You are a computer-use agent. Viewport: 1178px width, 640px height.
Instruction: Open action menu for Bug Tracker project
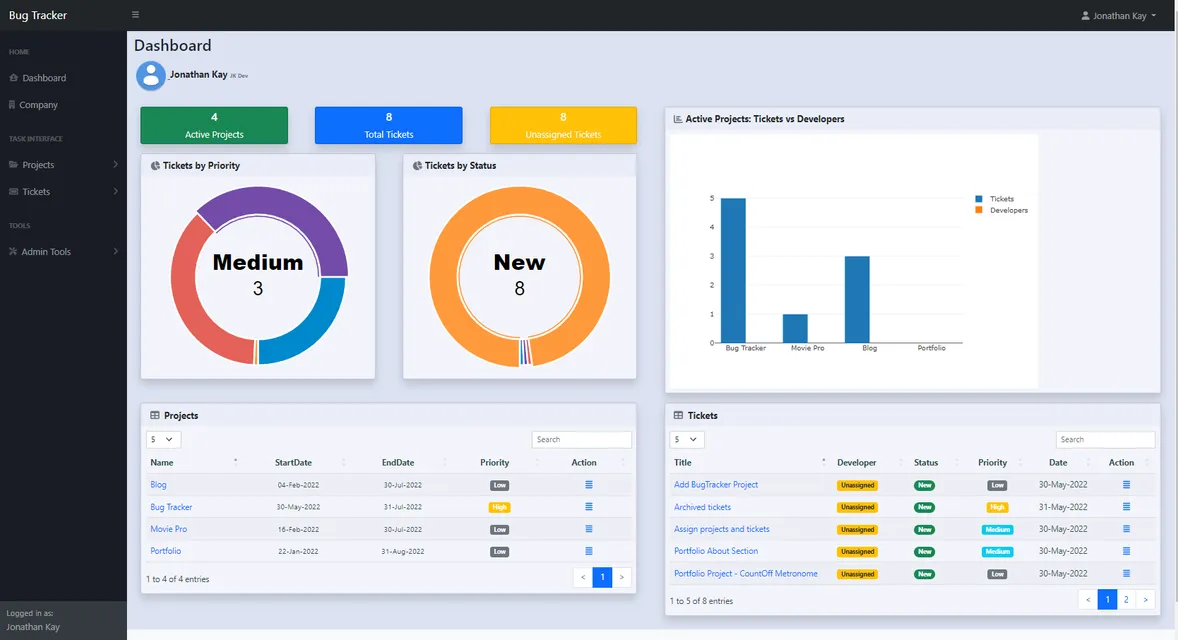tap(589, 507)
